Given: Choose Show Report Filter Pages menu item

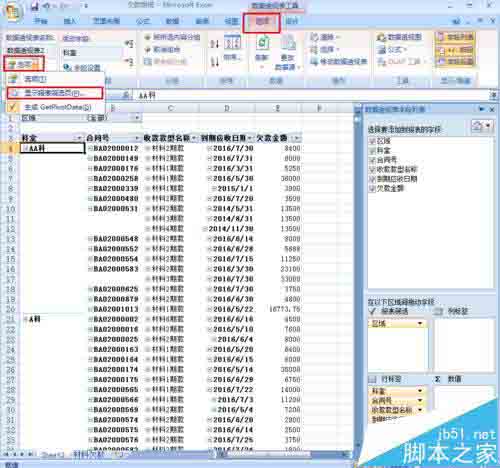Looking at the screenshot, I should coord(55,93).
